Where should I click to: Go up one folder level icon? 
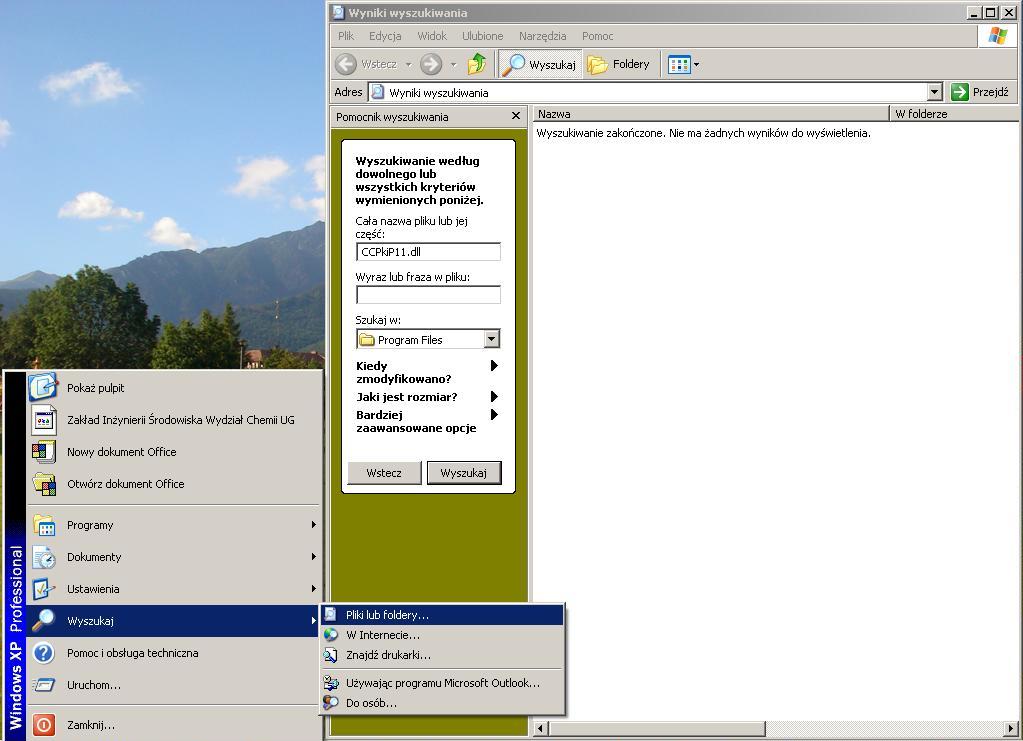point(477,64)
